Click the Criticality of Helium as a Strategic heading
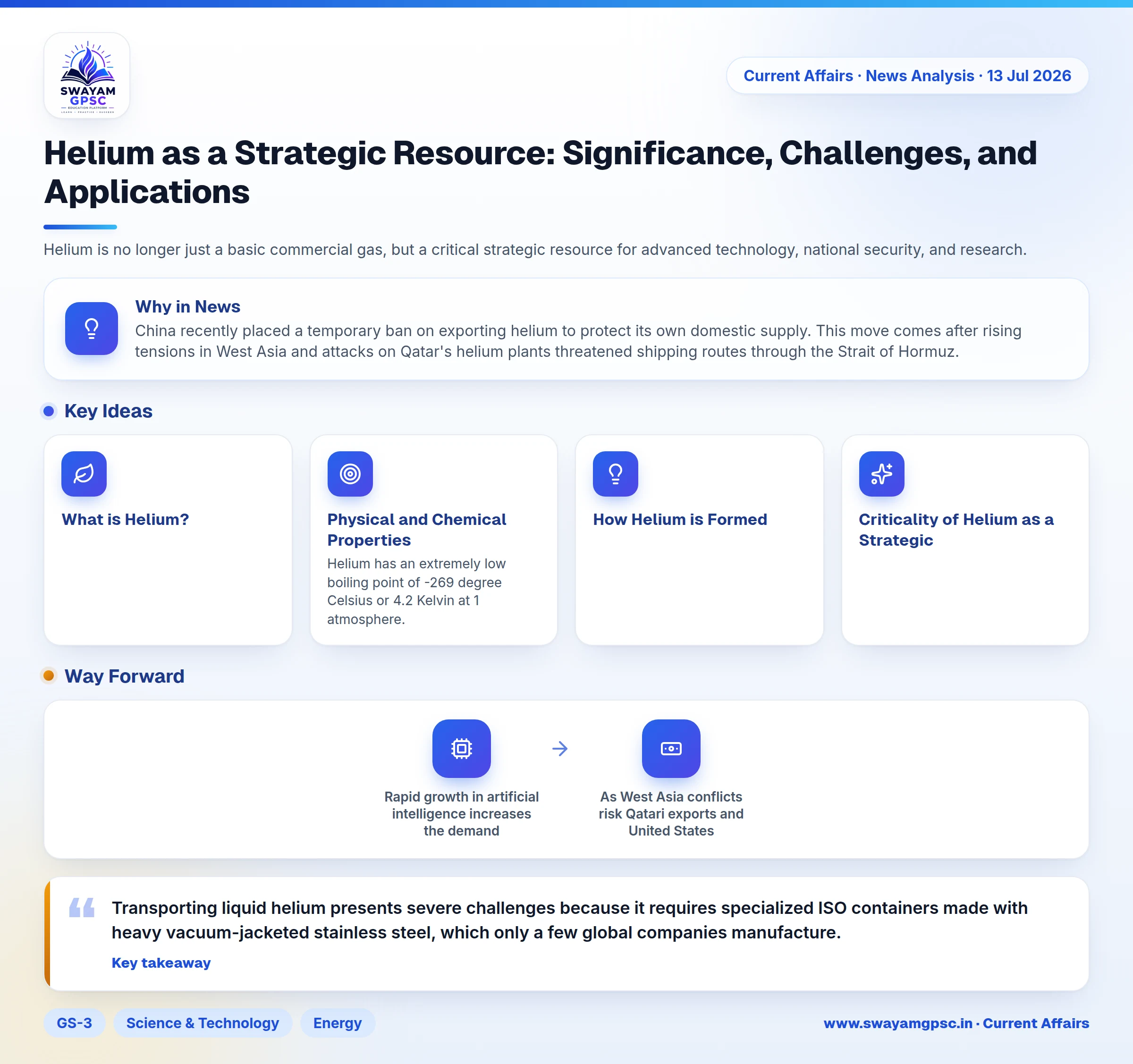 (x=956, y=530)
